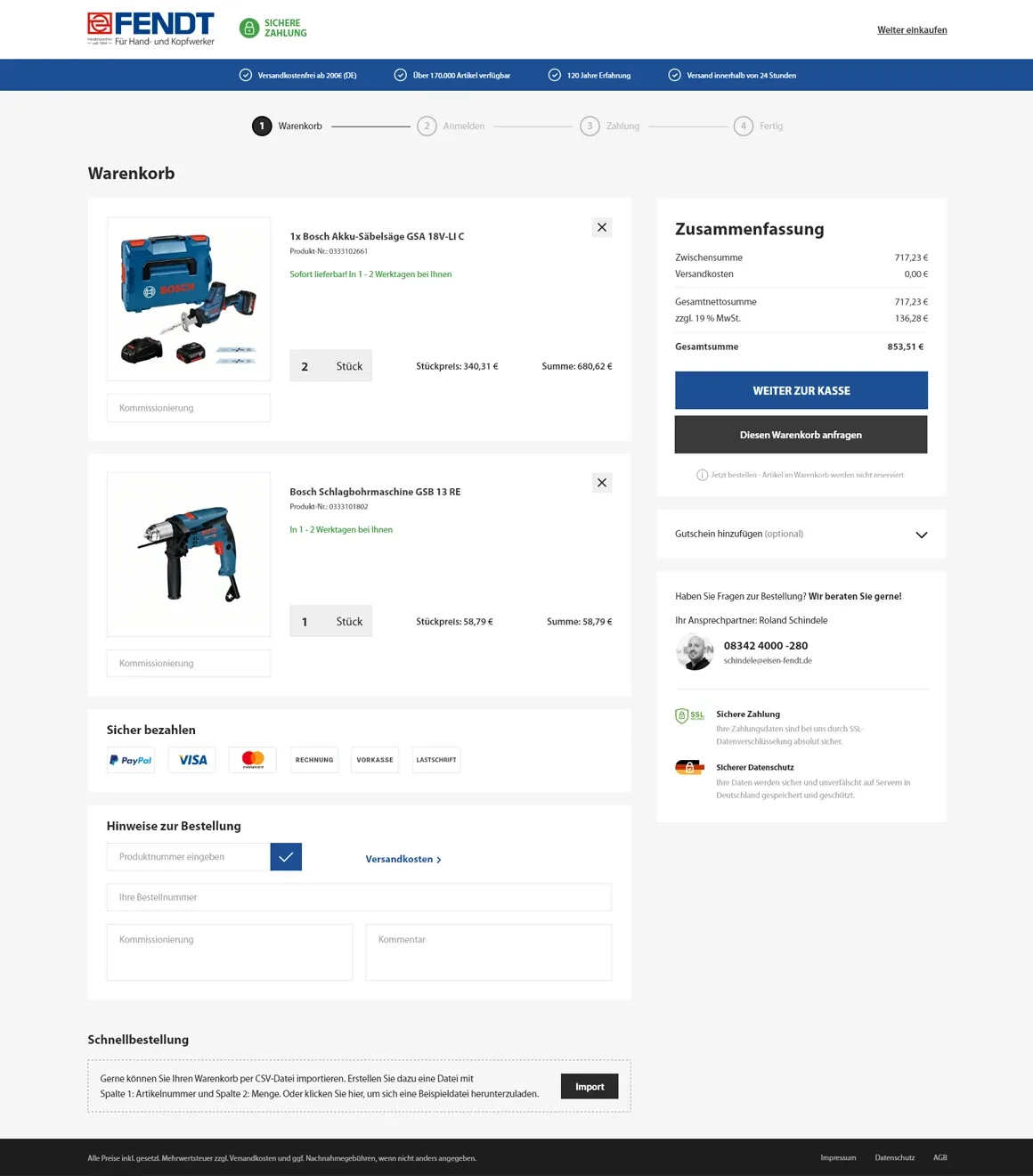Click the PayPal payment logo

[x=131, y=760]
